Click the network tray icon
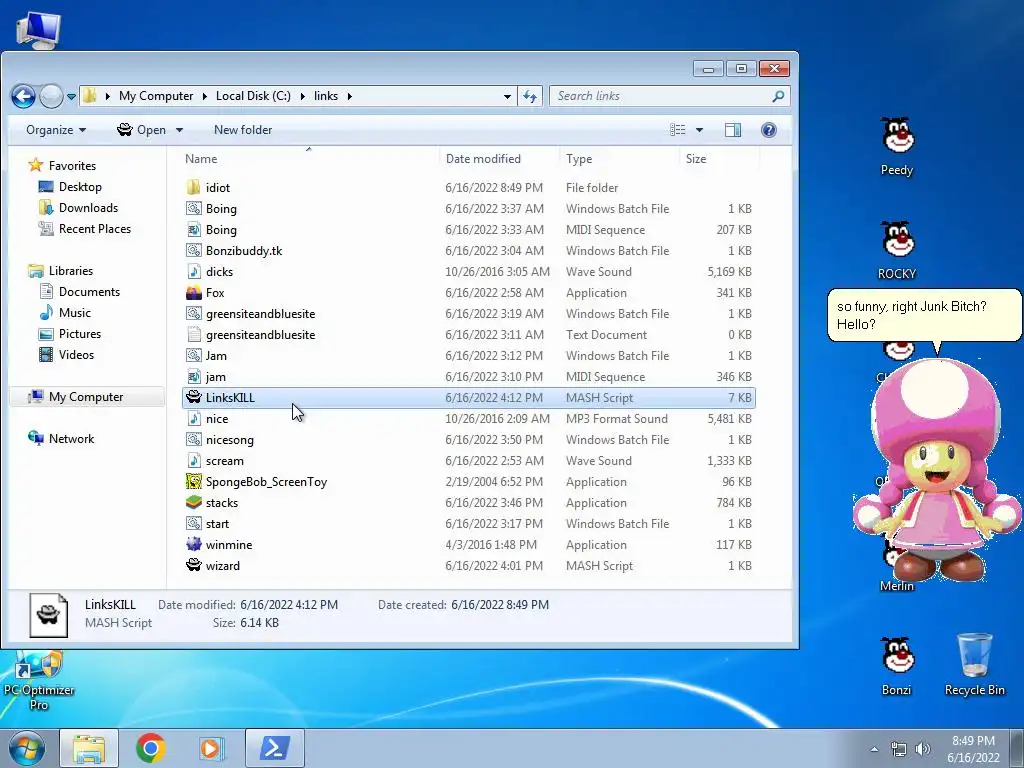 [x=899, y=749]
